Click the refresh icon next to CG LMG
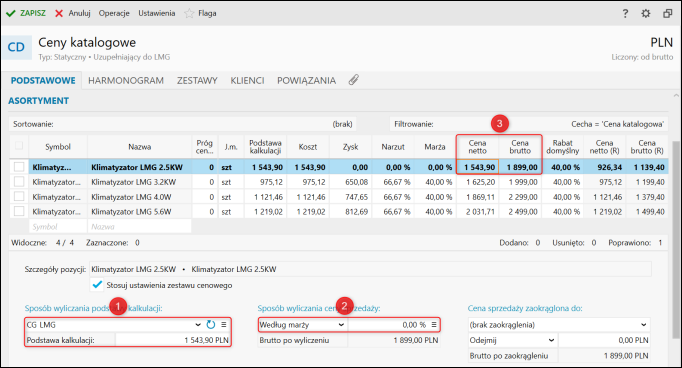This screenshot has width=682, height=368. pos(211,325)
